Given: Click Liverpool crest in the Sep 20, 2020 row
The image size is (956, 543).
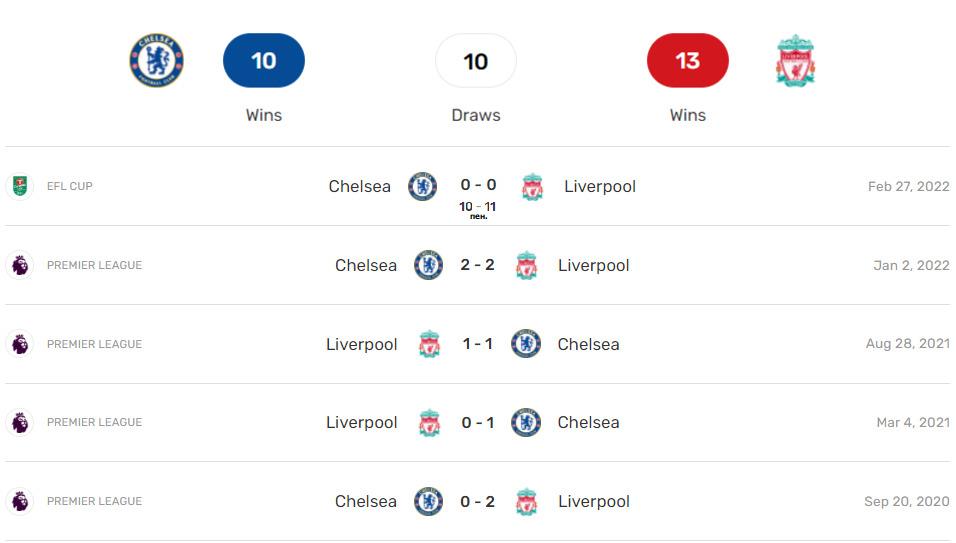Looking at the screenshot, I should pos(526,502).
